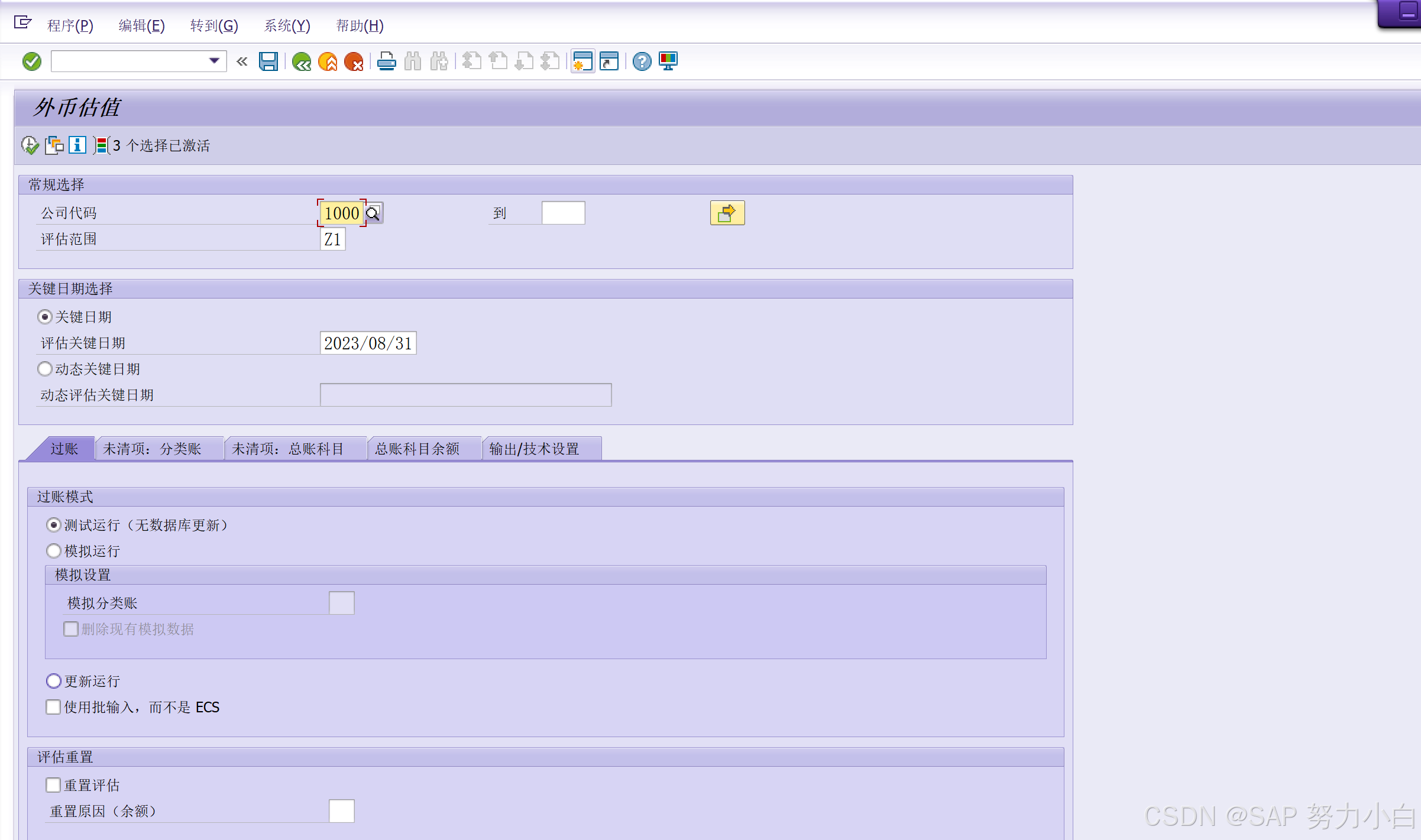Collapse command field with double chevron
The width and height of the screenshot is (1421, 840).
click(242, 61)
